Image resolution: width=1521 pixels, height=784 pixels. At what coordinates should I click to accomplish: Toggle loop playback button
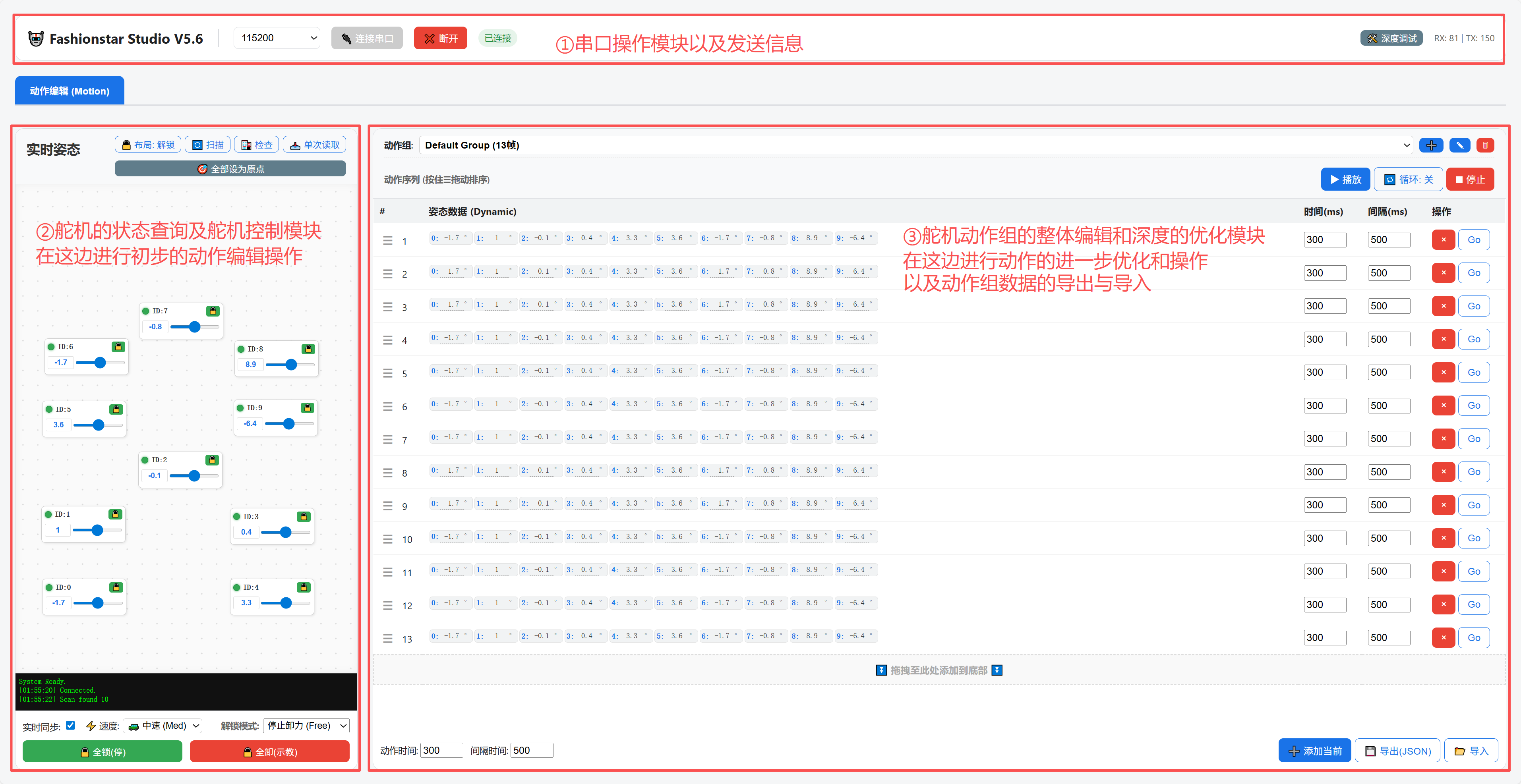tap(1408, 180)
